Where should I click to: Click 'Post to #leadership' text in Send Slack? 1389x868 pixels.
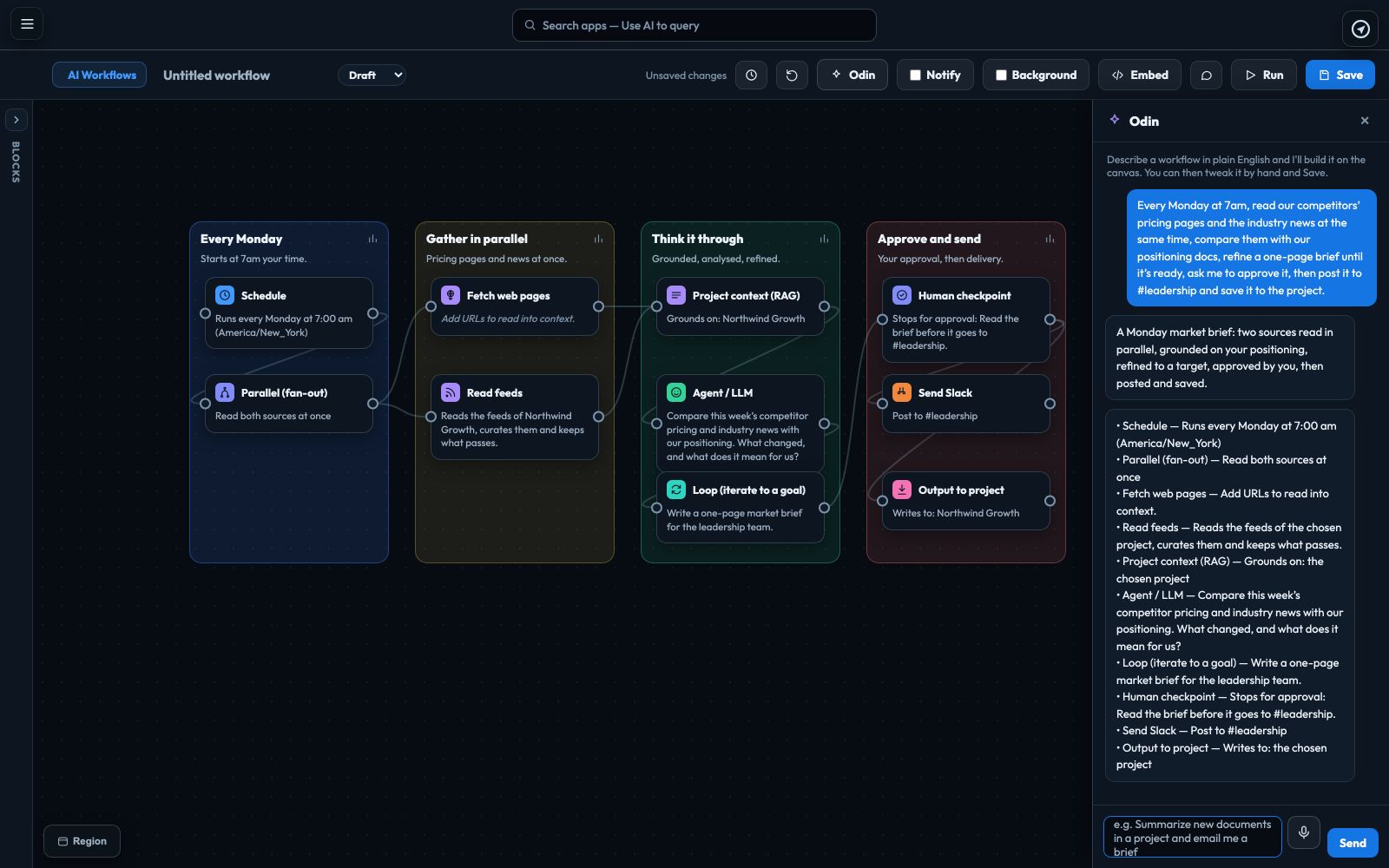coord(935,416)
